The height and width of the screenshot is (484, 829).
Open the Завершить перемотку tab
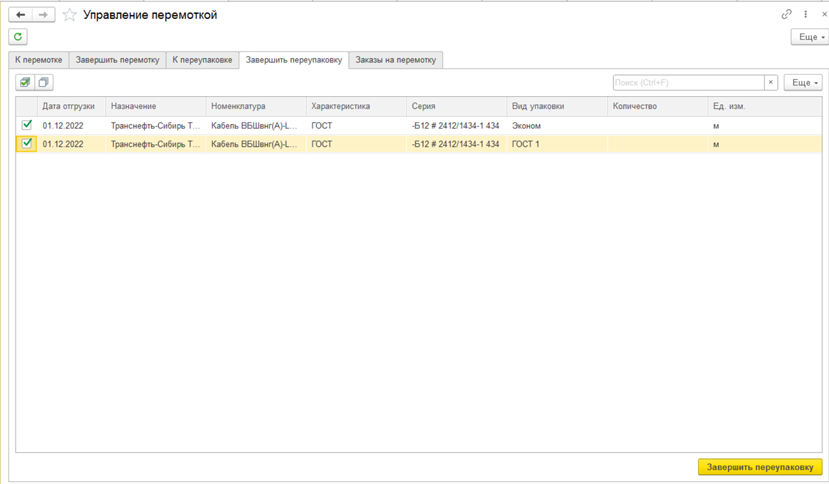117,60
